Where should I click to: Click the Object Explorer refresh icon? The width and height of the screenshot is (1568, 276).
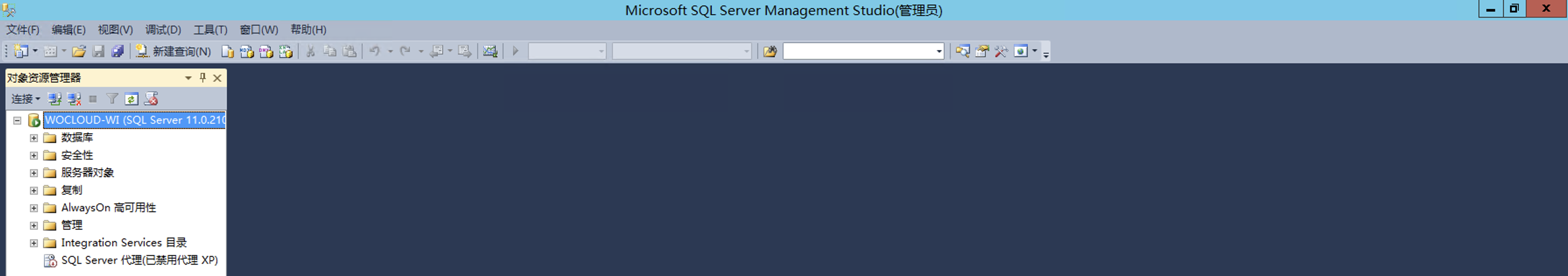(x=131, y=99)
